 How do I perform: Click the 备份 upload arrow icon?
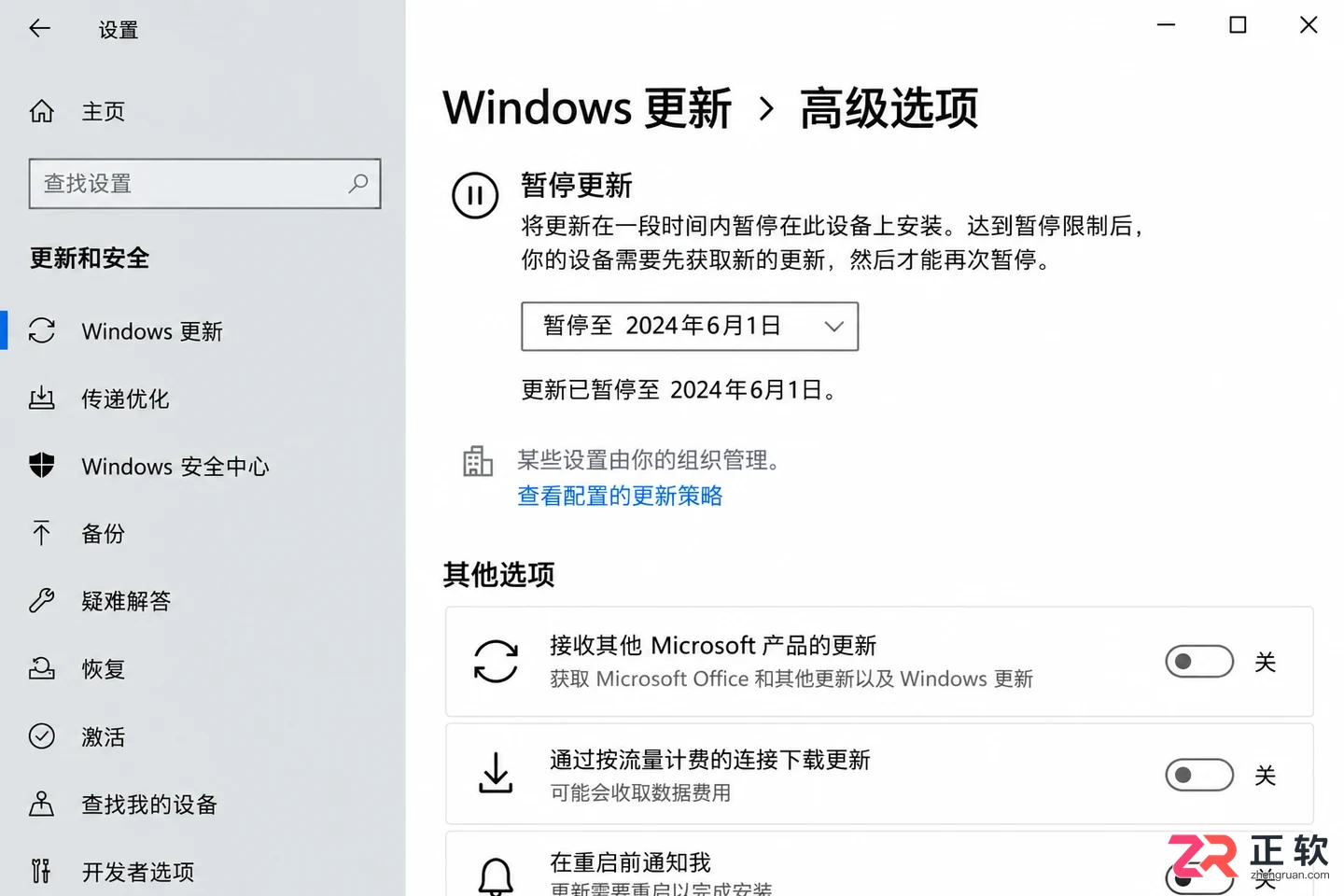point(42,533)
